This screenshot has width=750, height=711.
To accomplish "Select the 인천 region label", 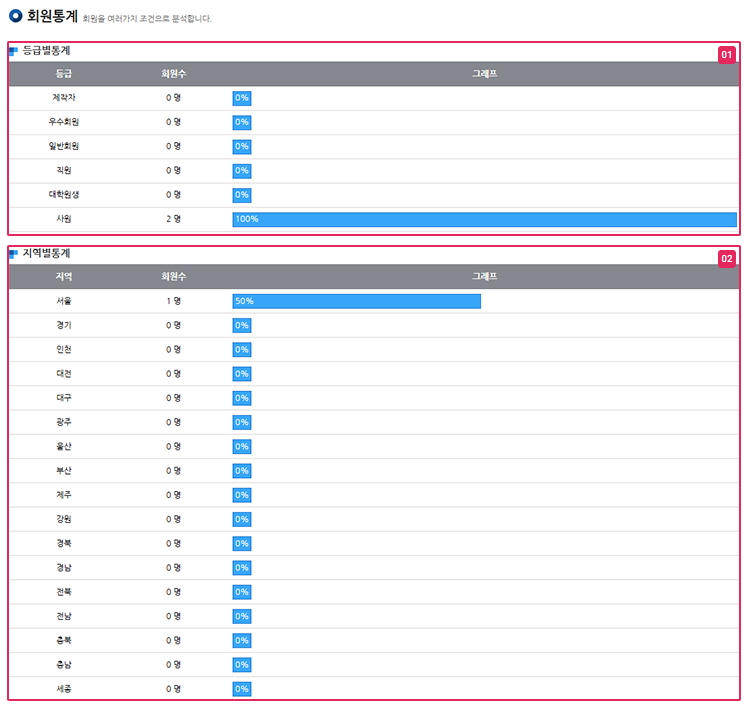I will 64,349.
